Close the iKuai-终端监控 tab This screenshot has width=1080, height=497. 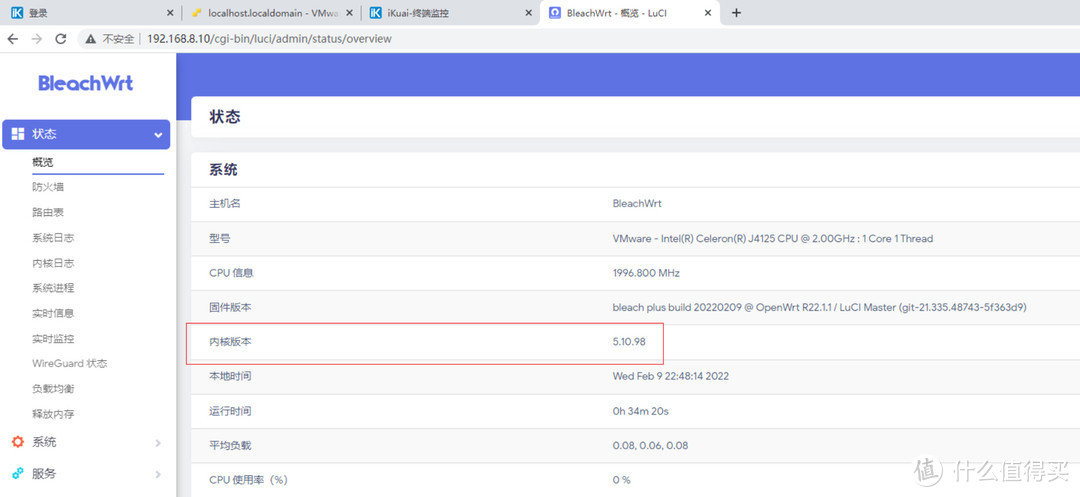click(x=529, y=12)
